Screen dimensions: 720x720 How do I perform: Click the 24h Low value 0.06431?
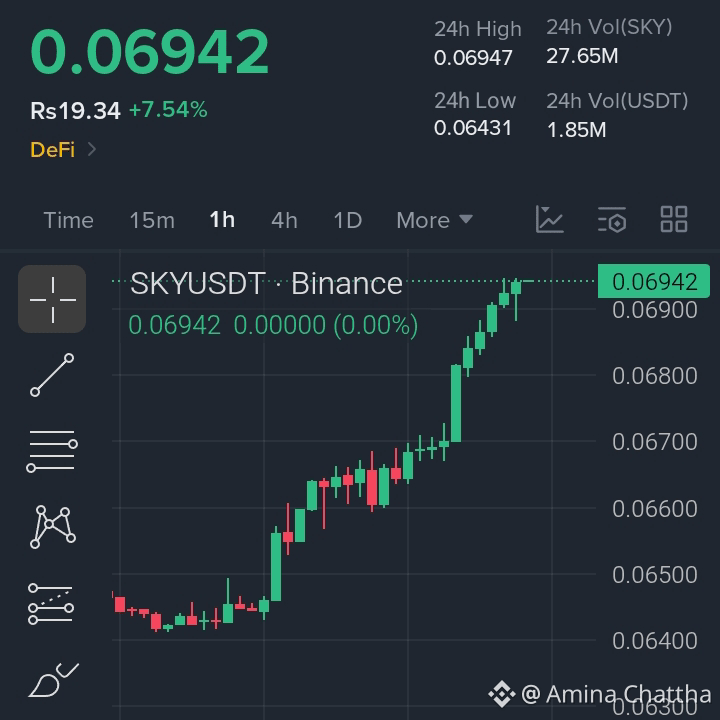[x=472, y=128]
